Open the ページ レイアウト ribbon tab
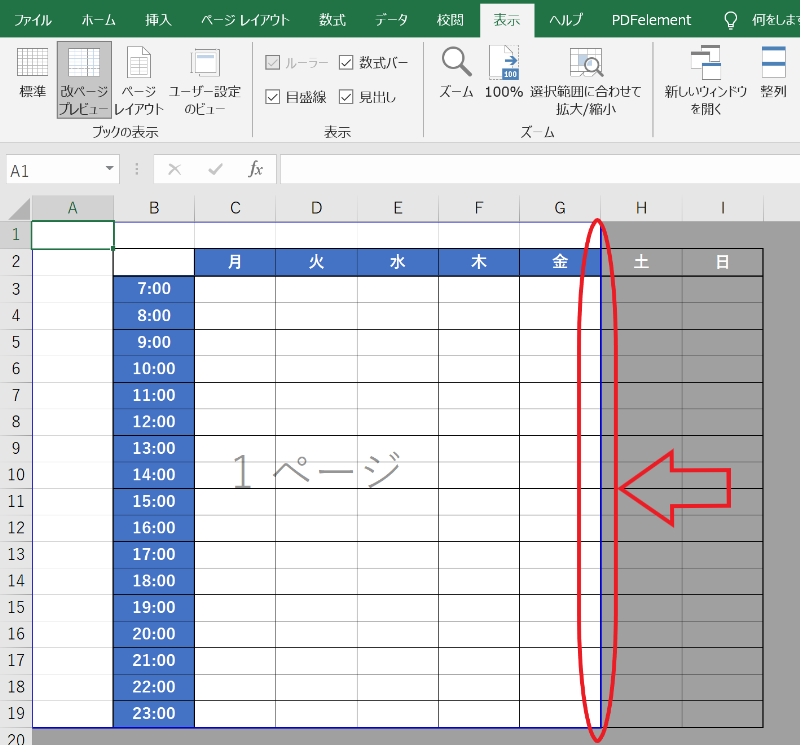The width and height of the screenshot is (800, 745). coord(245,20)
